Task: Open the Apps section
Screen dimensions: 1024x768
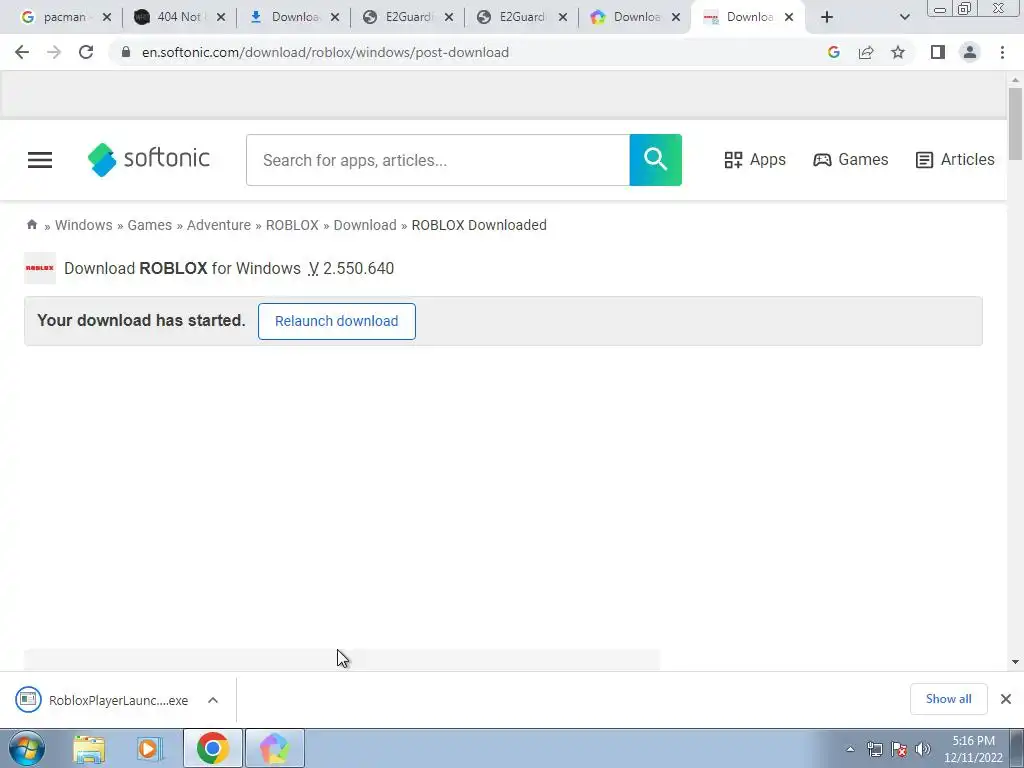Action: [755, 159]
